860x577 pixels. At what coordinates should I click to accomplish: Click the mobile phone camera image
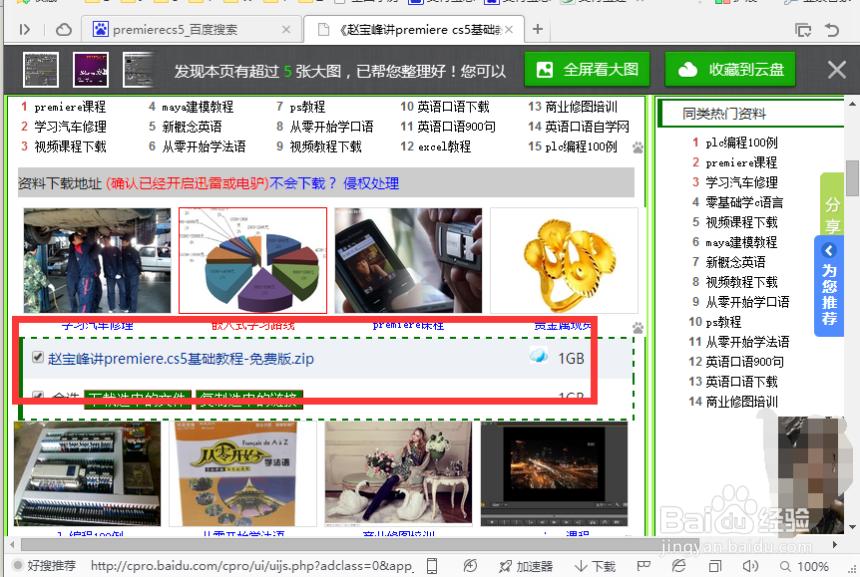408,260
